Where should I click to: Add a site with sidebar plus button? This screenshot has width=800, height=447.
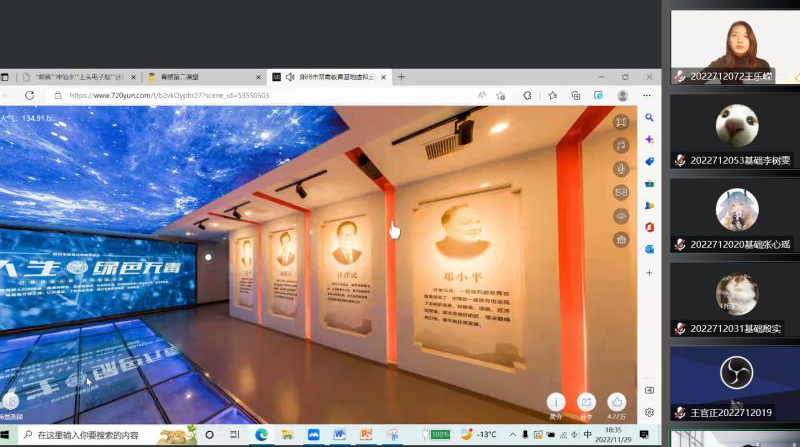[x=649, y=272]
